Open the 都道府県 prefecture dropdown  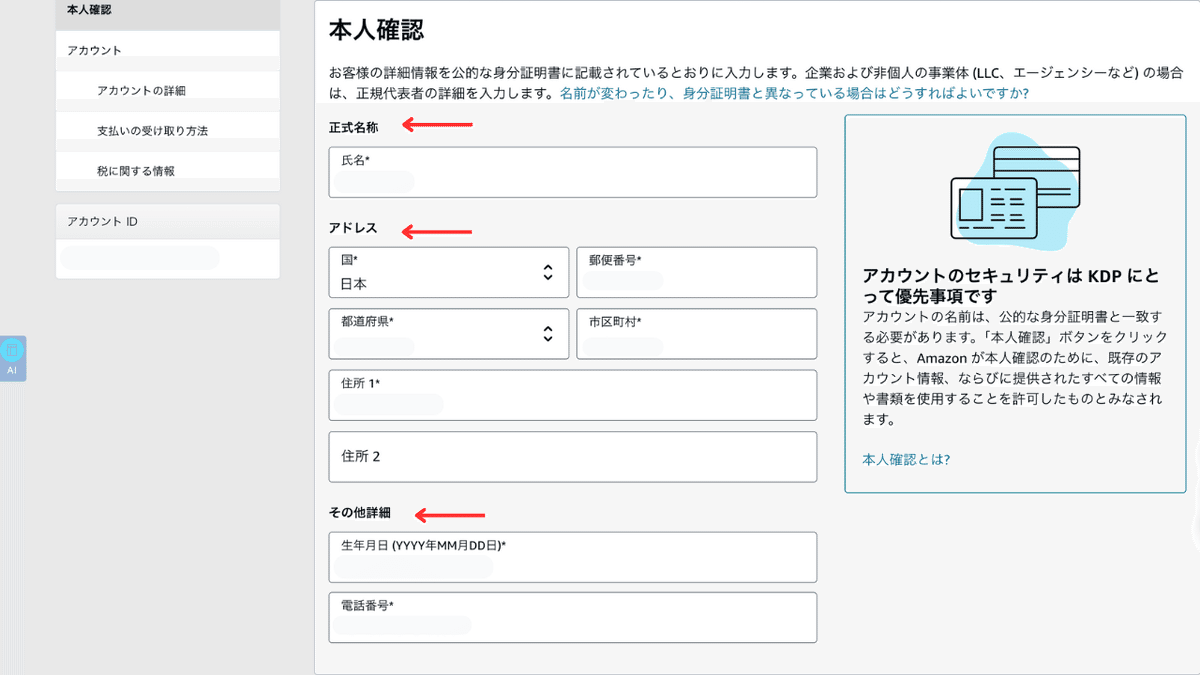point(448,334)
